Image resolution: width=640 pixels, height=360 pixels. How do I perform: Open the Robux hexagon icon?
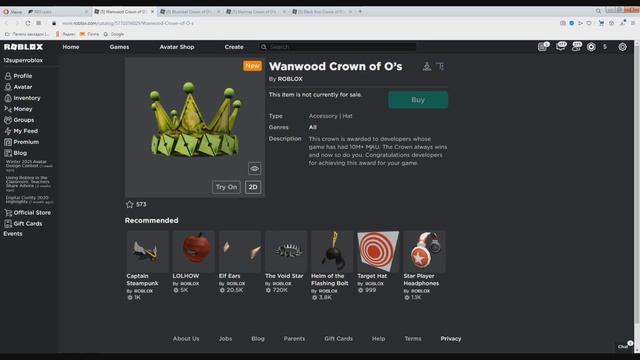[591, 47]
